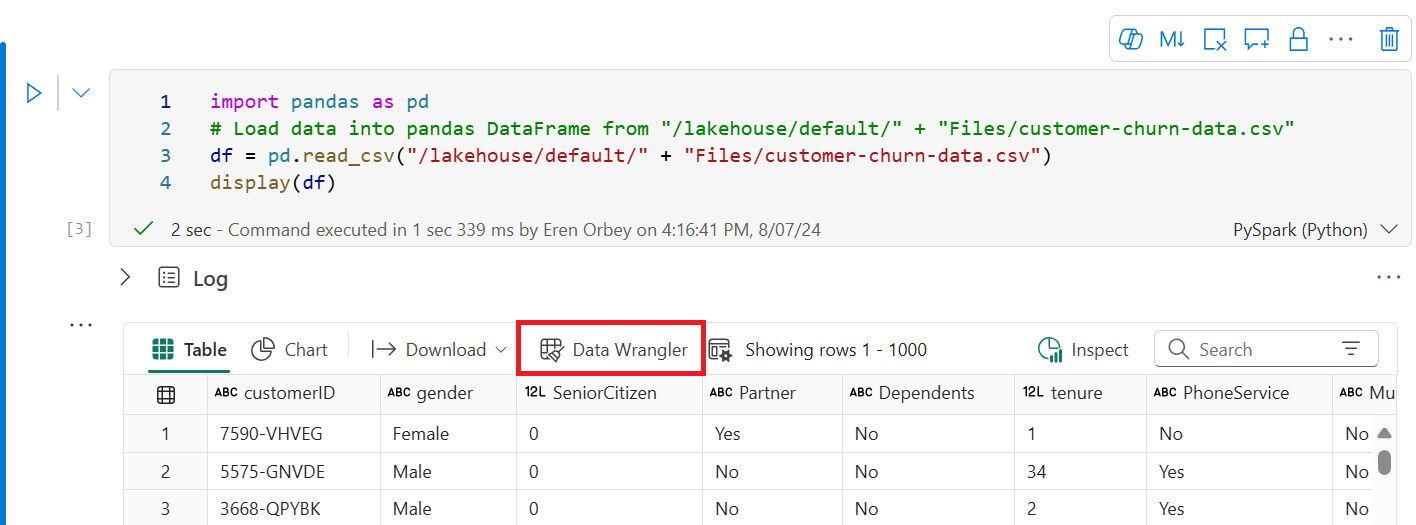Select gender column header

pyautogui.click(x=449, y=393)
